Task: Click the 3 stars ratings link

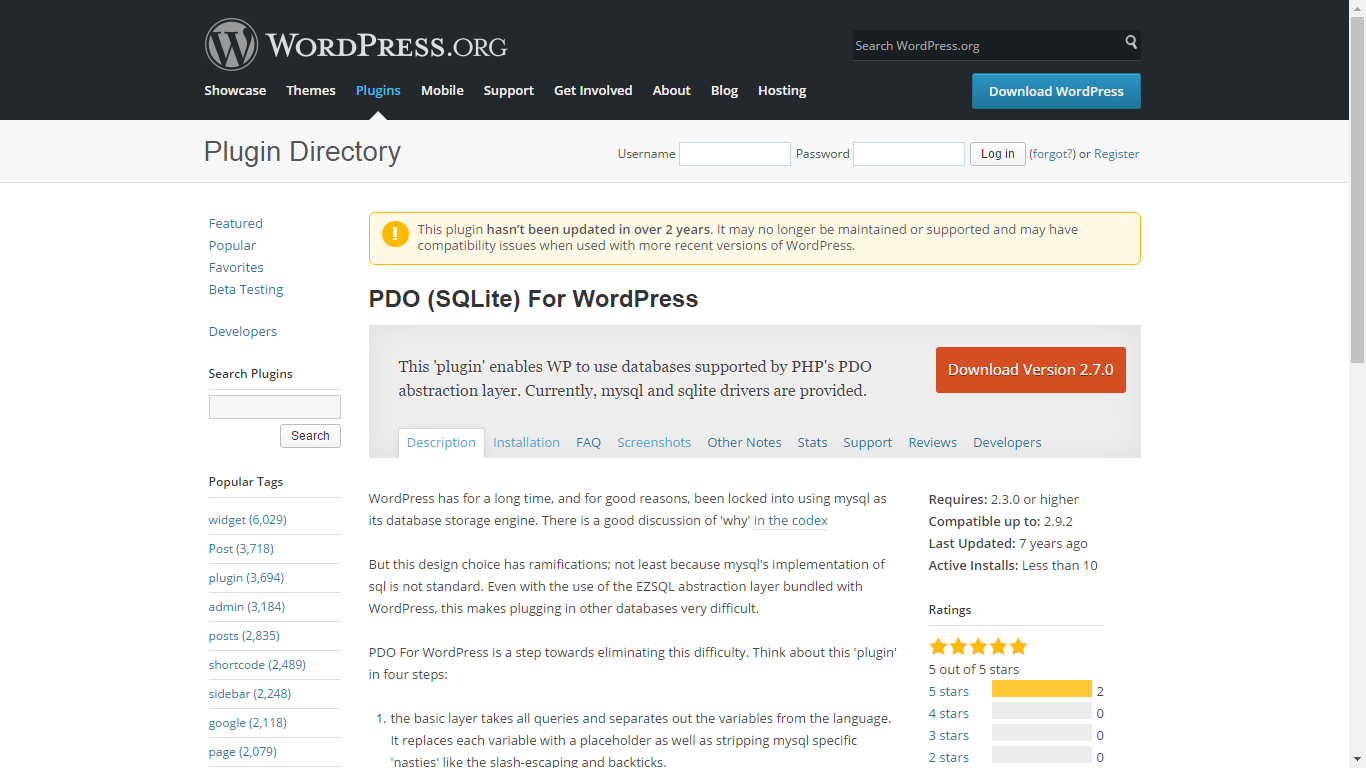Action: point(949,735)
